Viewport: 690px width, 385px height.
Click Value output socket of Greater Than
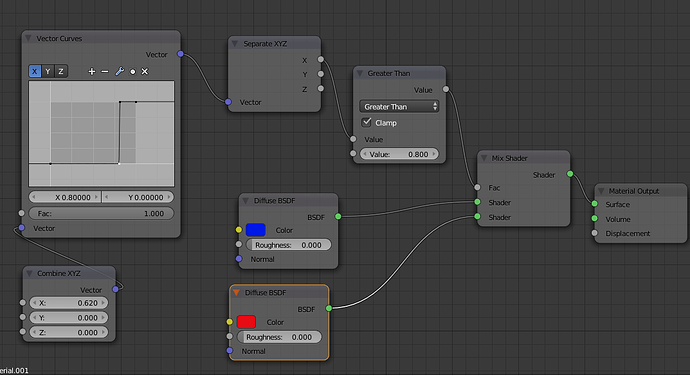446,89
